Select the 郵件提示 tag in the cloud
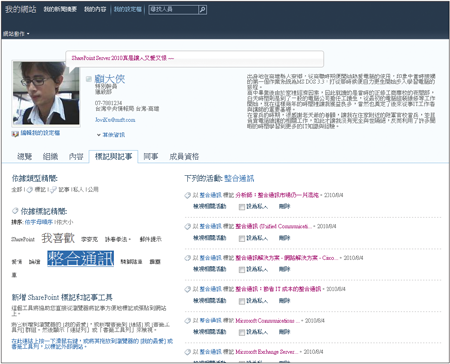 click(150, 239)
